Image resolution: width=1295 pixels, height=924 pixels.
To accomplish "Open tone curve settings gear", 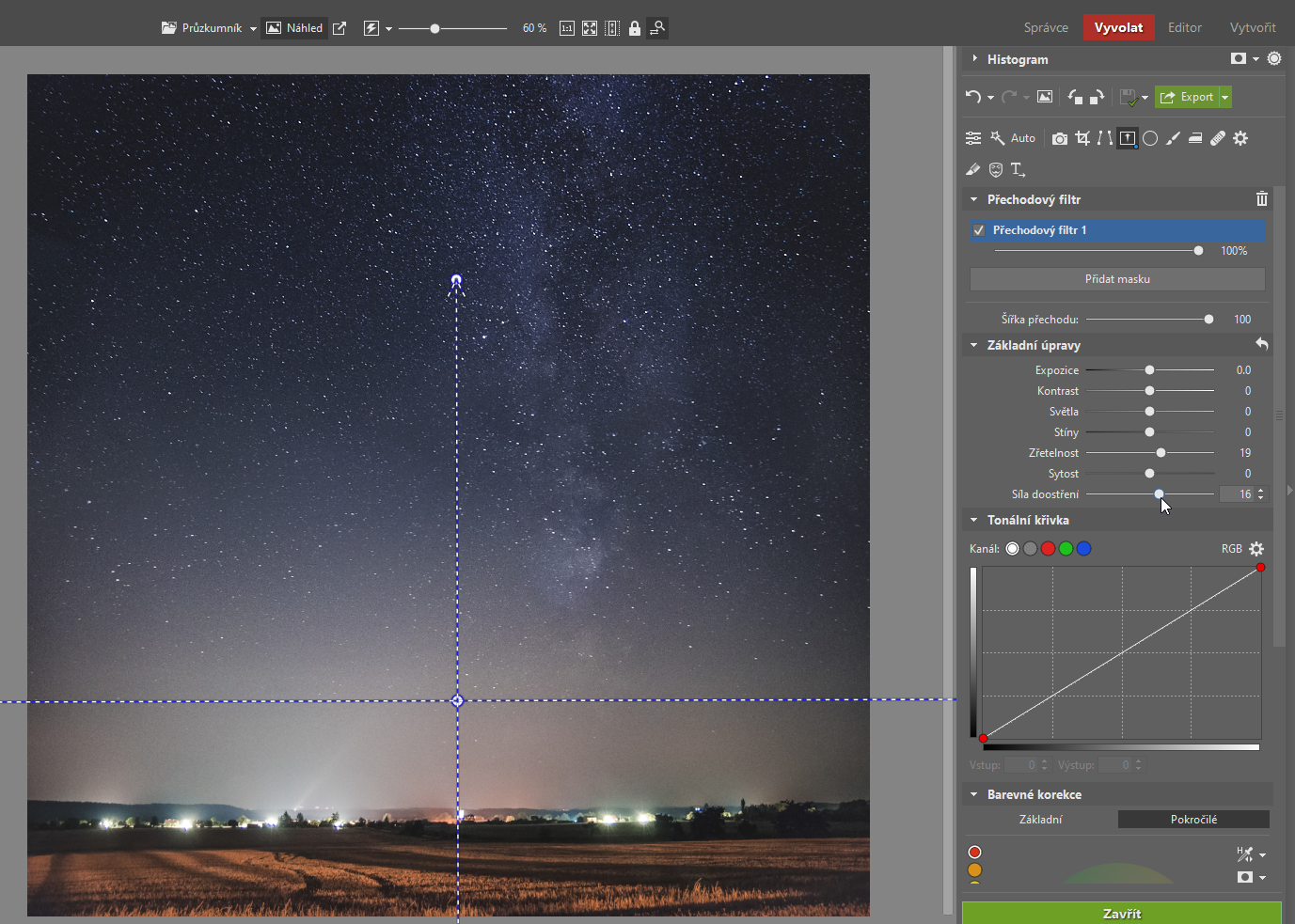I will coord(1256,549).
